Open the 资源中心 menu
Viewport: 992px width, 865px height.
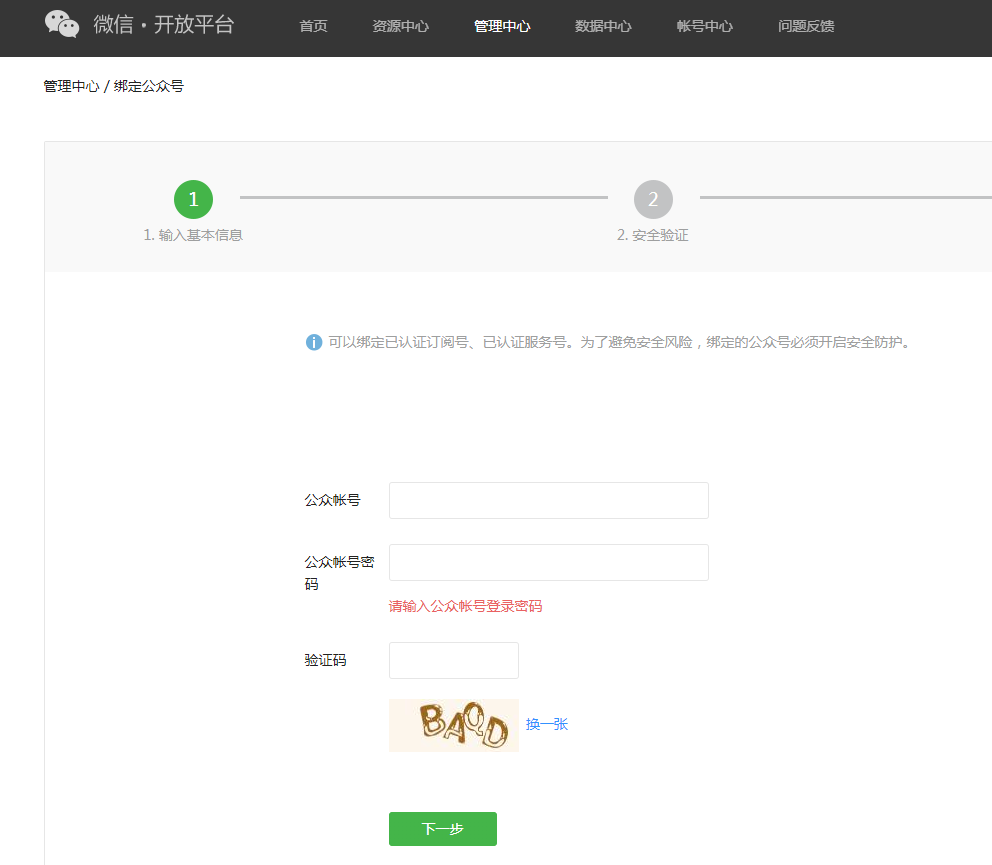pos(400,26)
